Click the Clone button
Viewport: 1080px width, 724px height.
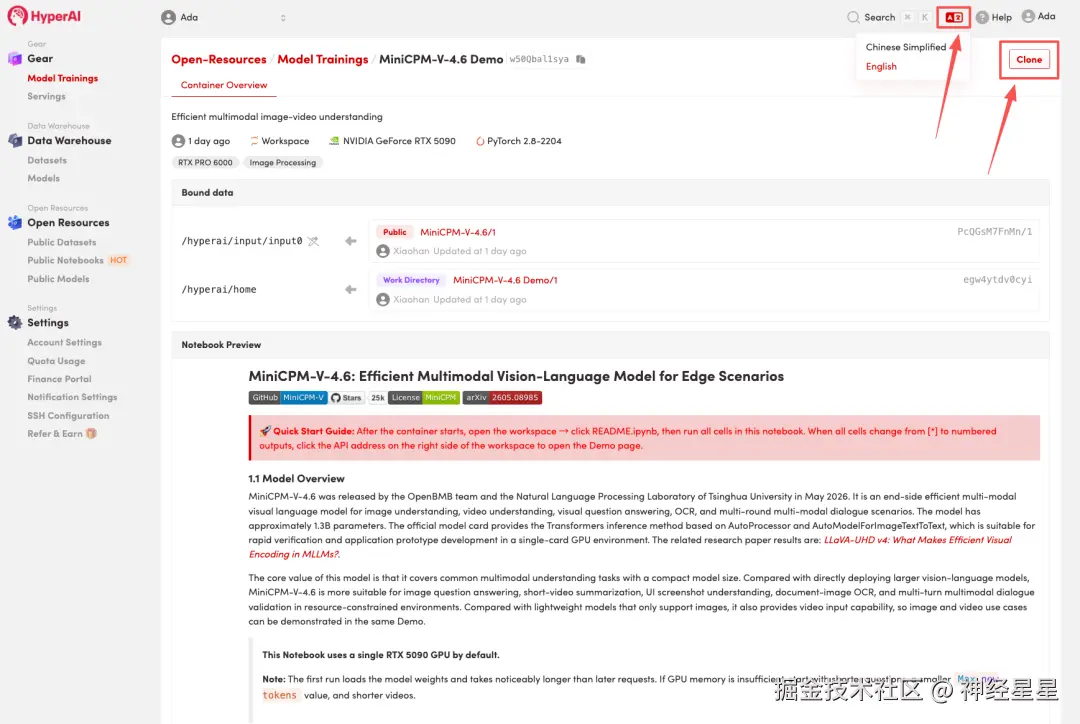(x=1029, y=59)
